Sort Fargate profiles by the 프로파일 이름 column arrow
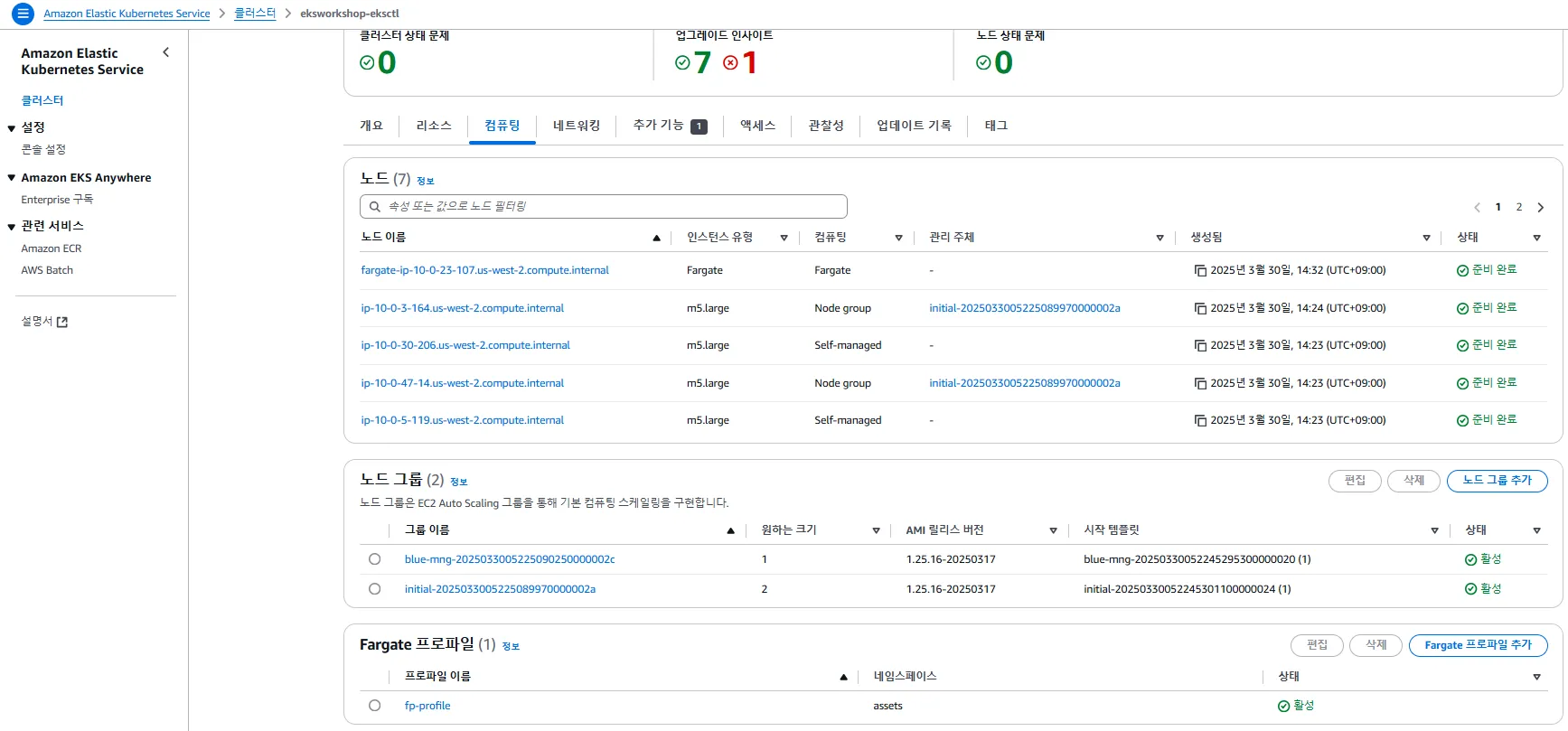1568x731 pixels. pyautogui.click(x=843, y=677)
